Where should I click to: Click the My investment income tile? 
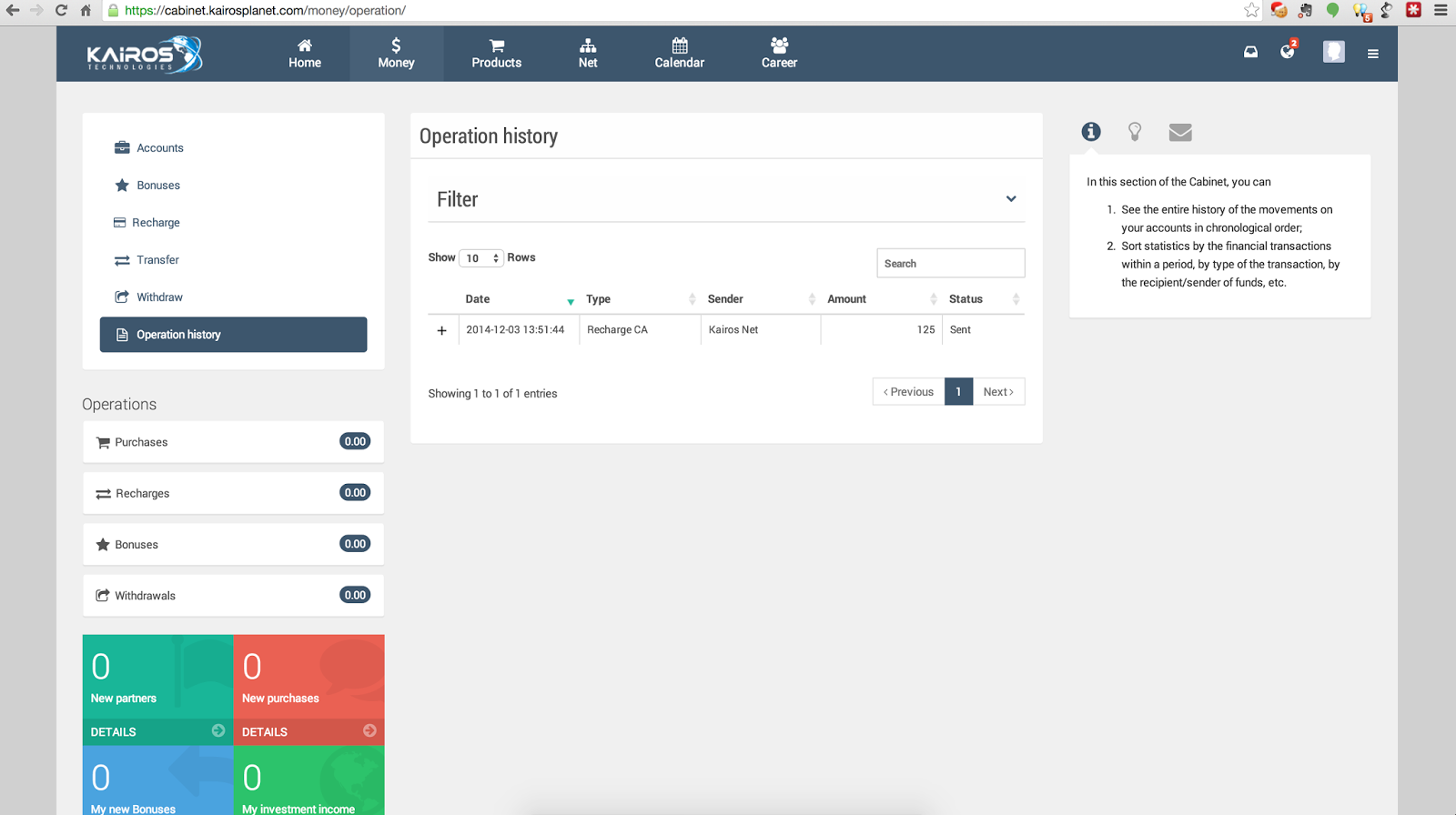[x=308, y=780]
